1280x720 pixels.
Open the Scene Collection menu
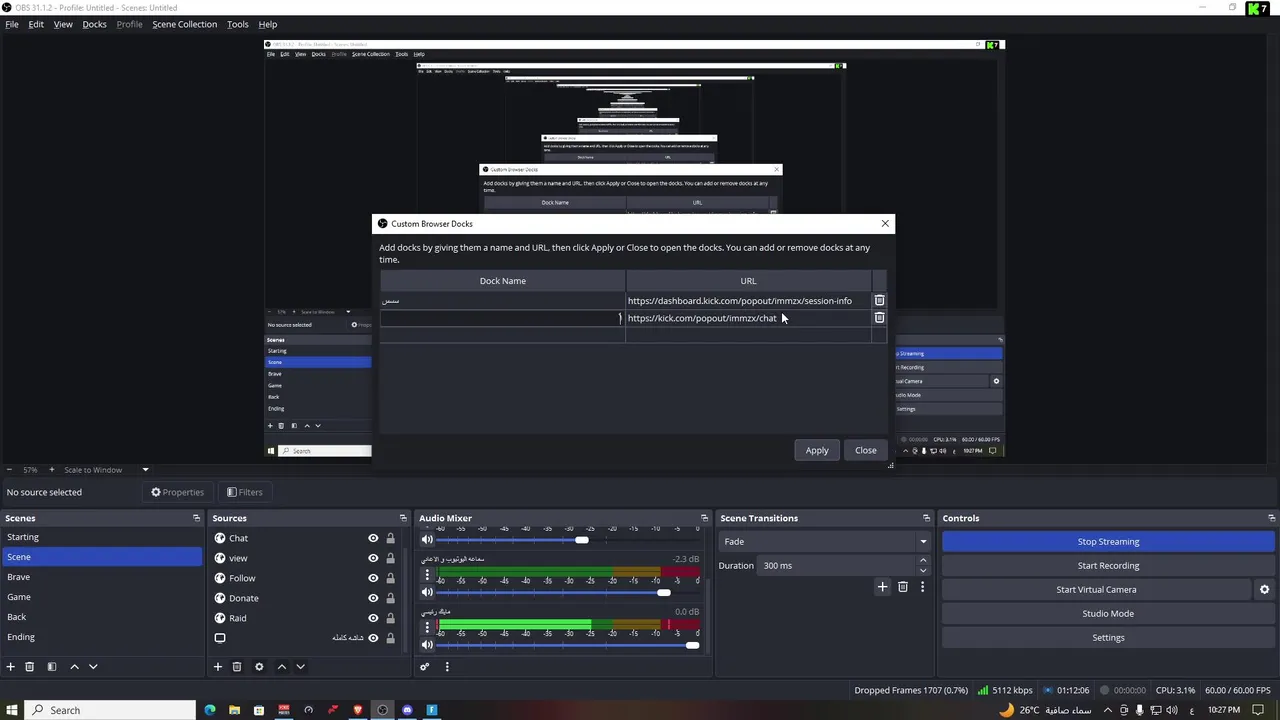184,24
